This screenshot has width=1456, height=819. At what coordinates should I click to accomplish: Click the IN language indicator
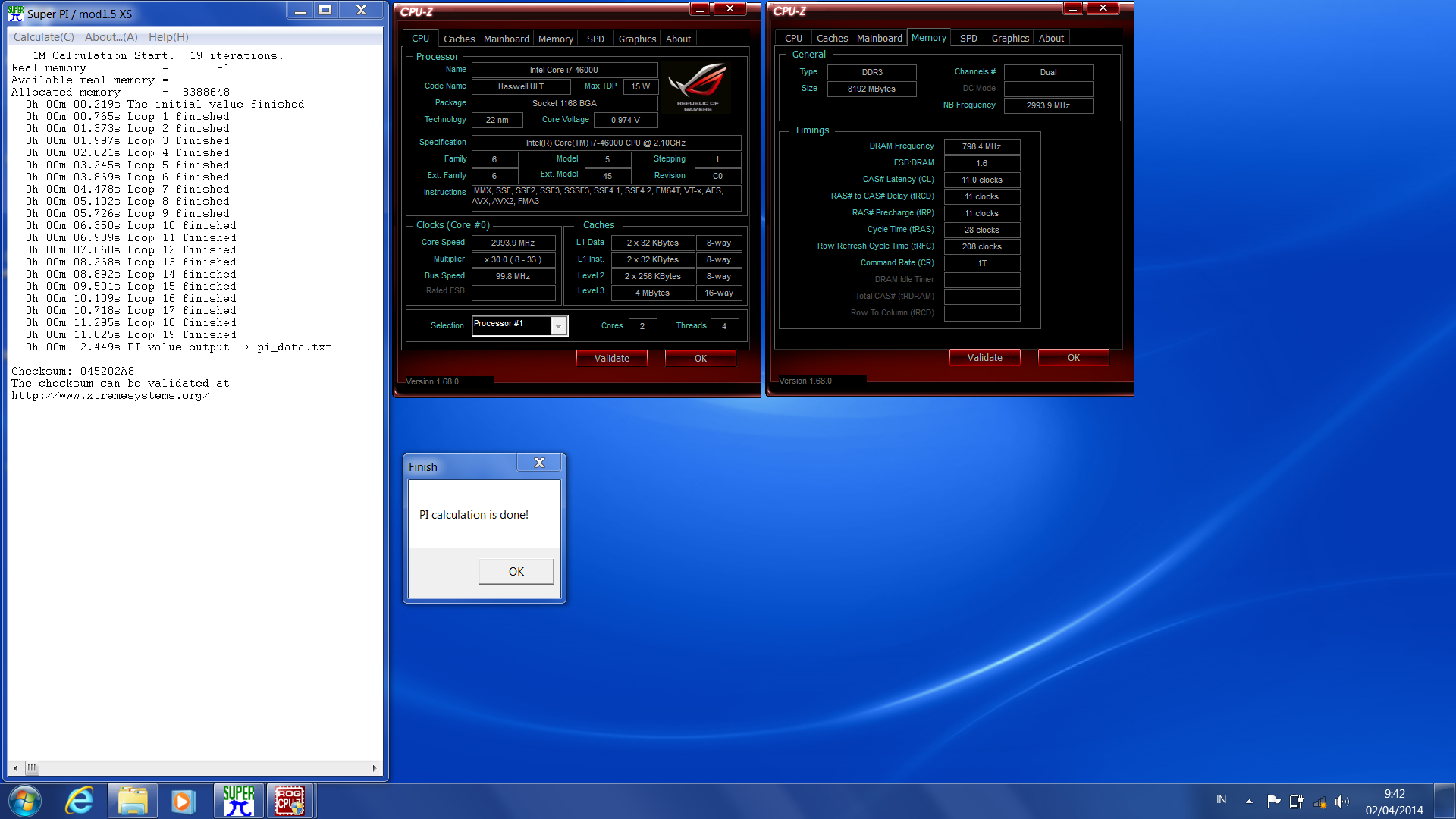[x=1222, y=800]
